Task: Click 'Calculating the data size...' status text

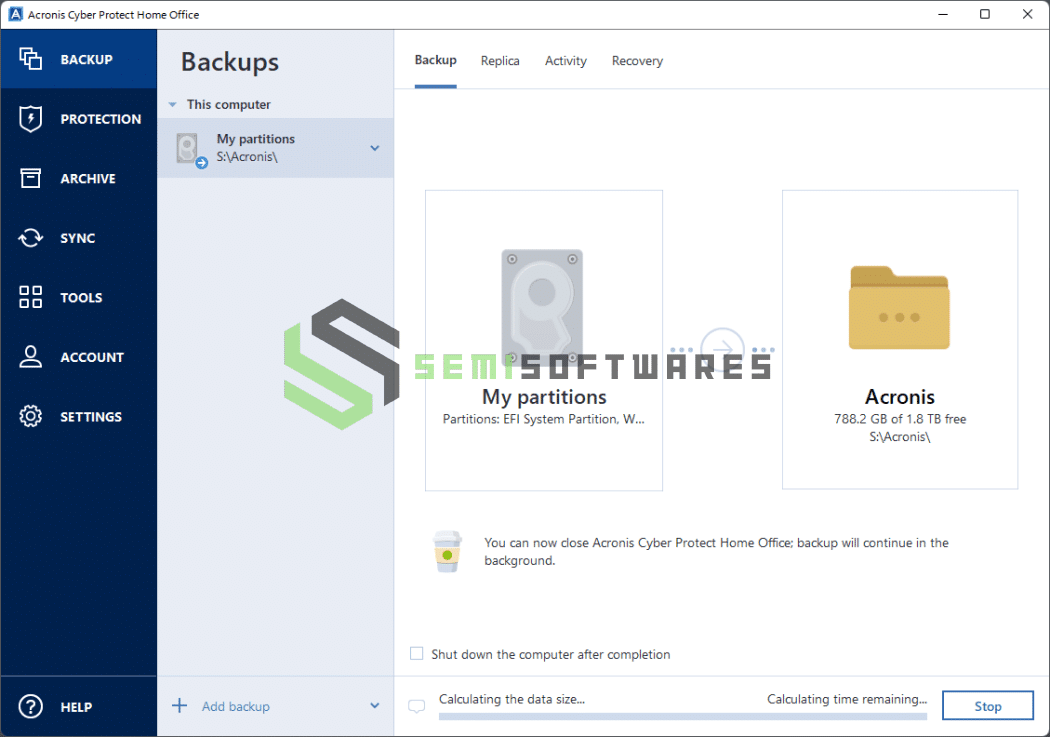Action: [512, 699]
